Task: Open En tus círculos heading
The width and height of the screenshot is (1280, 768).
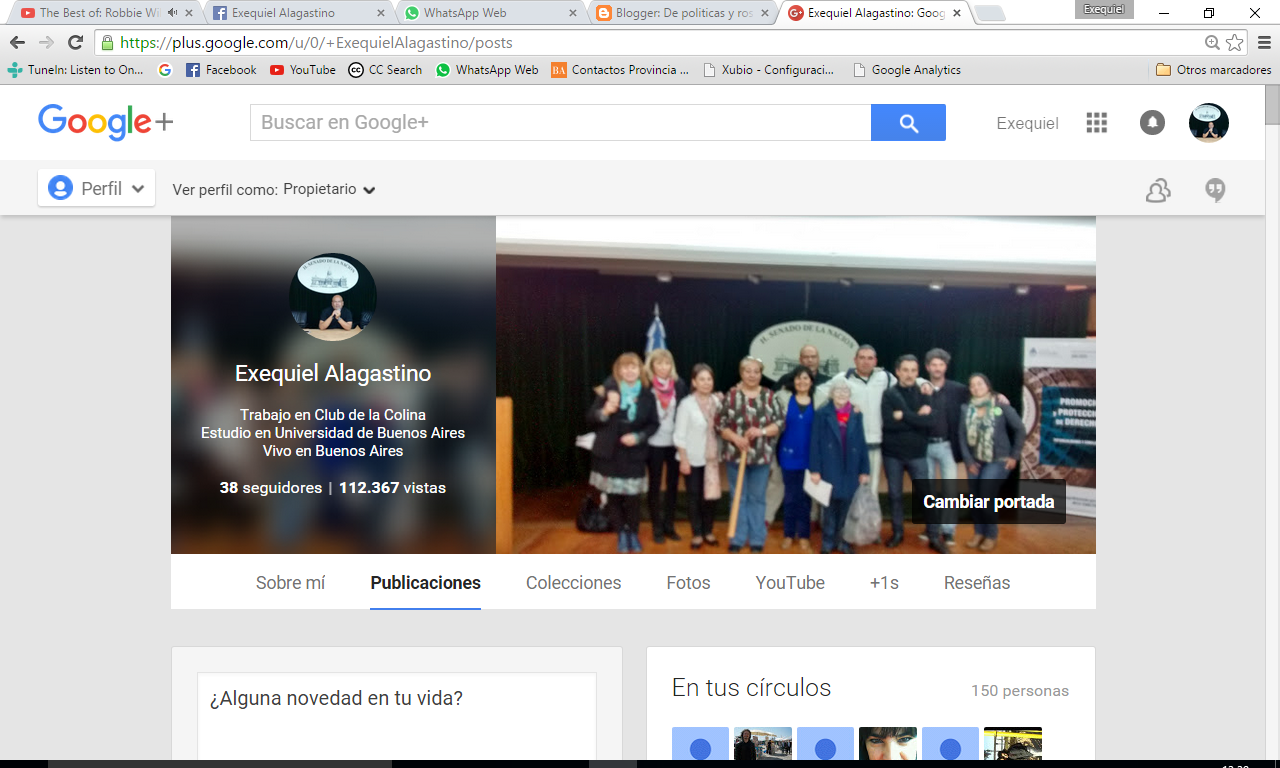Action: pyautogui.click(x=751, y=688)
